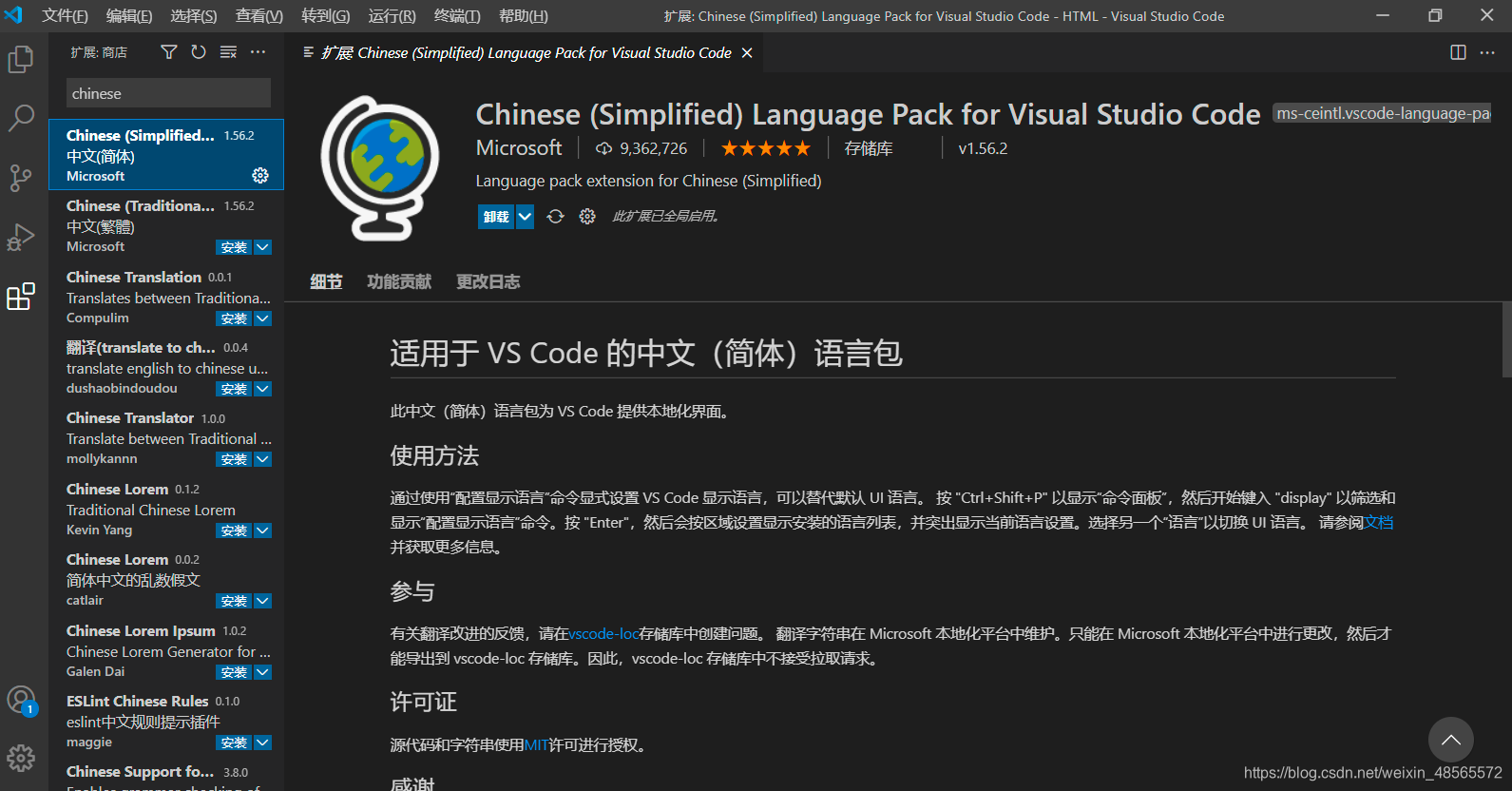The width and height of the screenshot is (1512, 791).
Task: Open the Explorer view in activity bar
Action: 21,59
